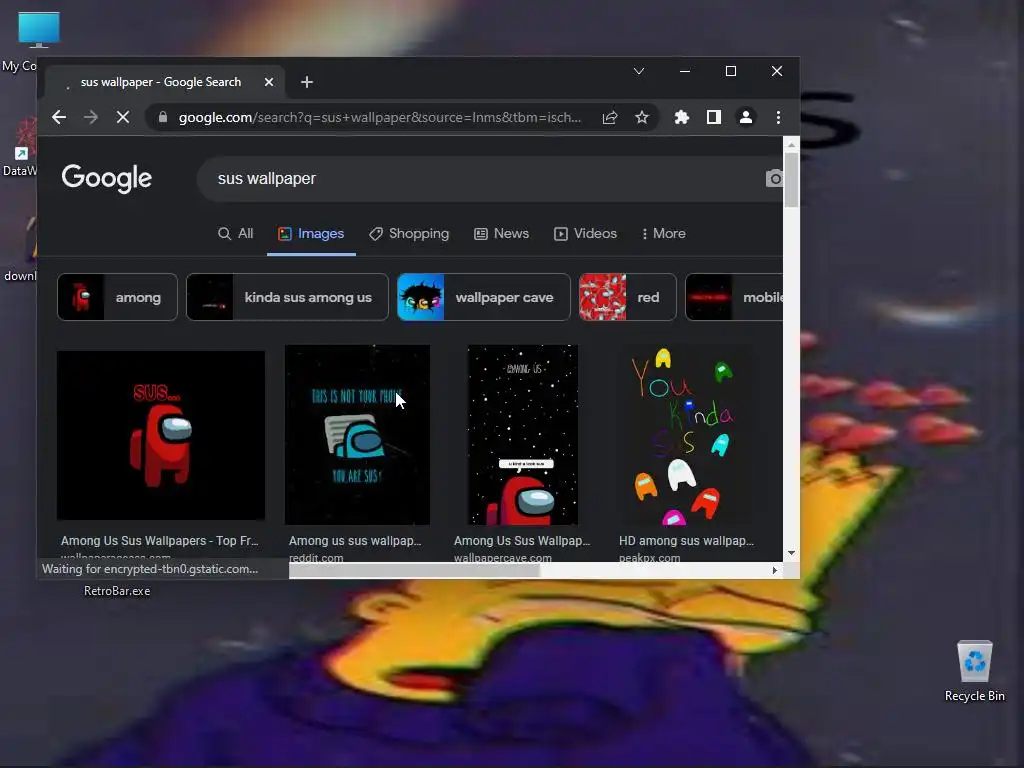The width and height of the screenshot is (1024, 768).
Task: Expand the More search options menu
Action: [664, 234]
